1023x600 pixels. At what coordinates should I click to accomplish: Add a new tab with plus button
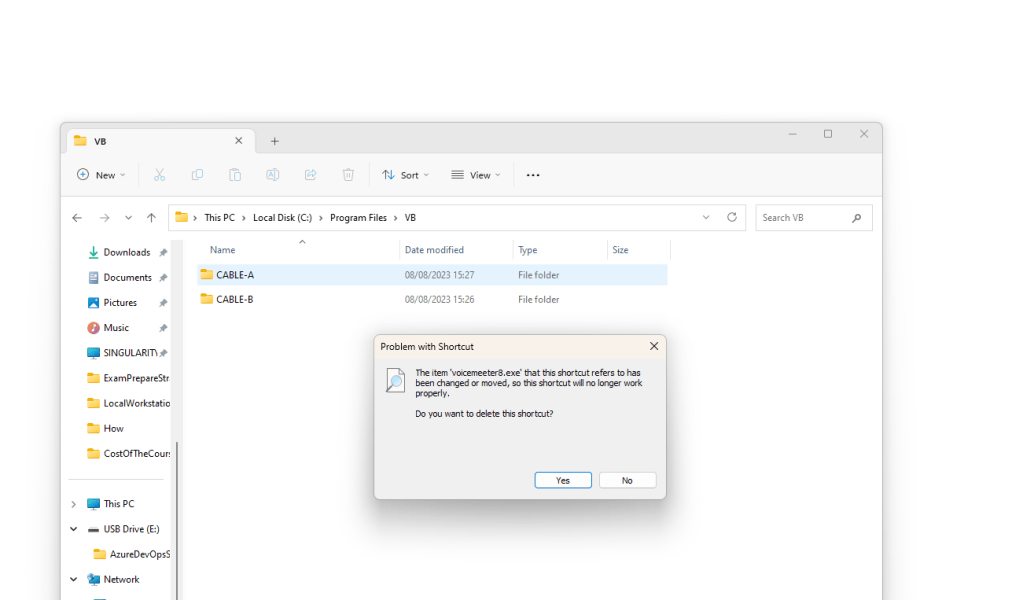point(275,141)
